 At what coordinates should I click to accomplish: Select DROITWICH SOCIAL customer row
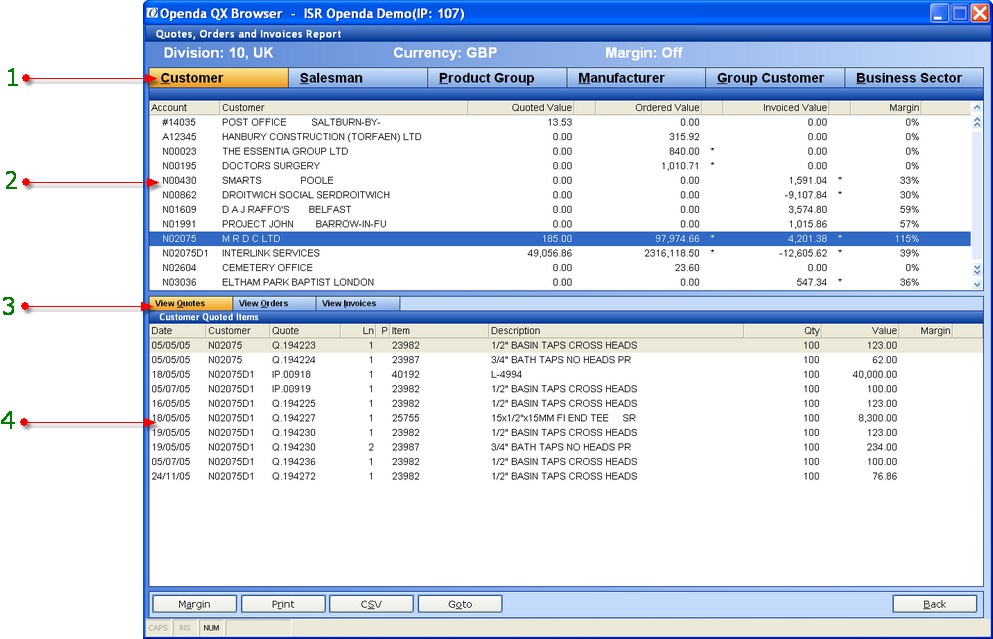[x=560, y=195]
